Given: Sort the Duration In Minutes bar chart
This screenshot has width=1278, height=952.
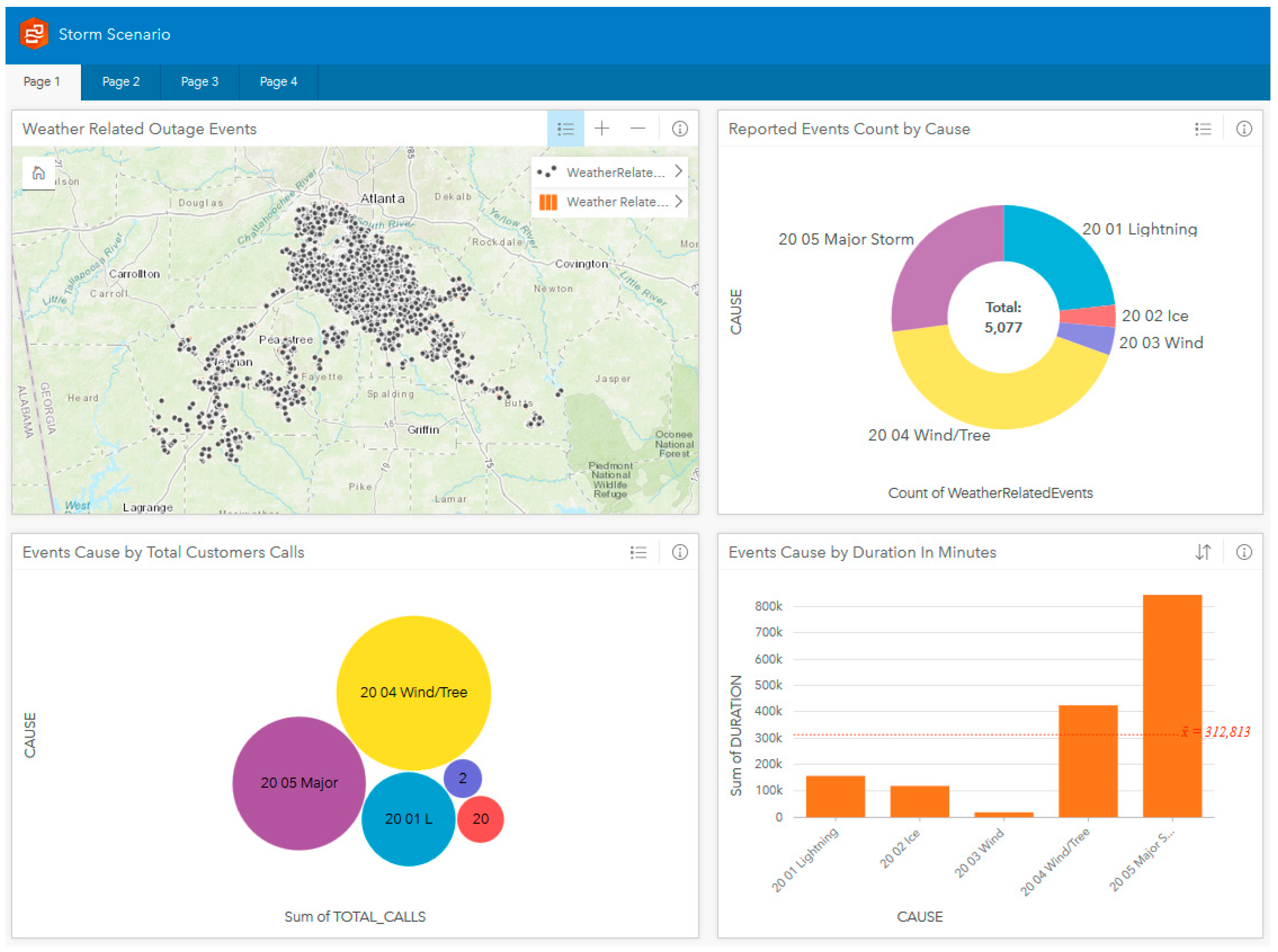Looking at the screenshot, I should coord(1203,552).
